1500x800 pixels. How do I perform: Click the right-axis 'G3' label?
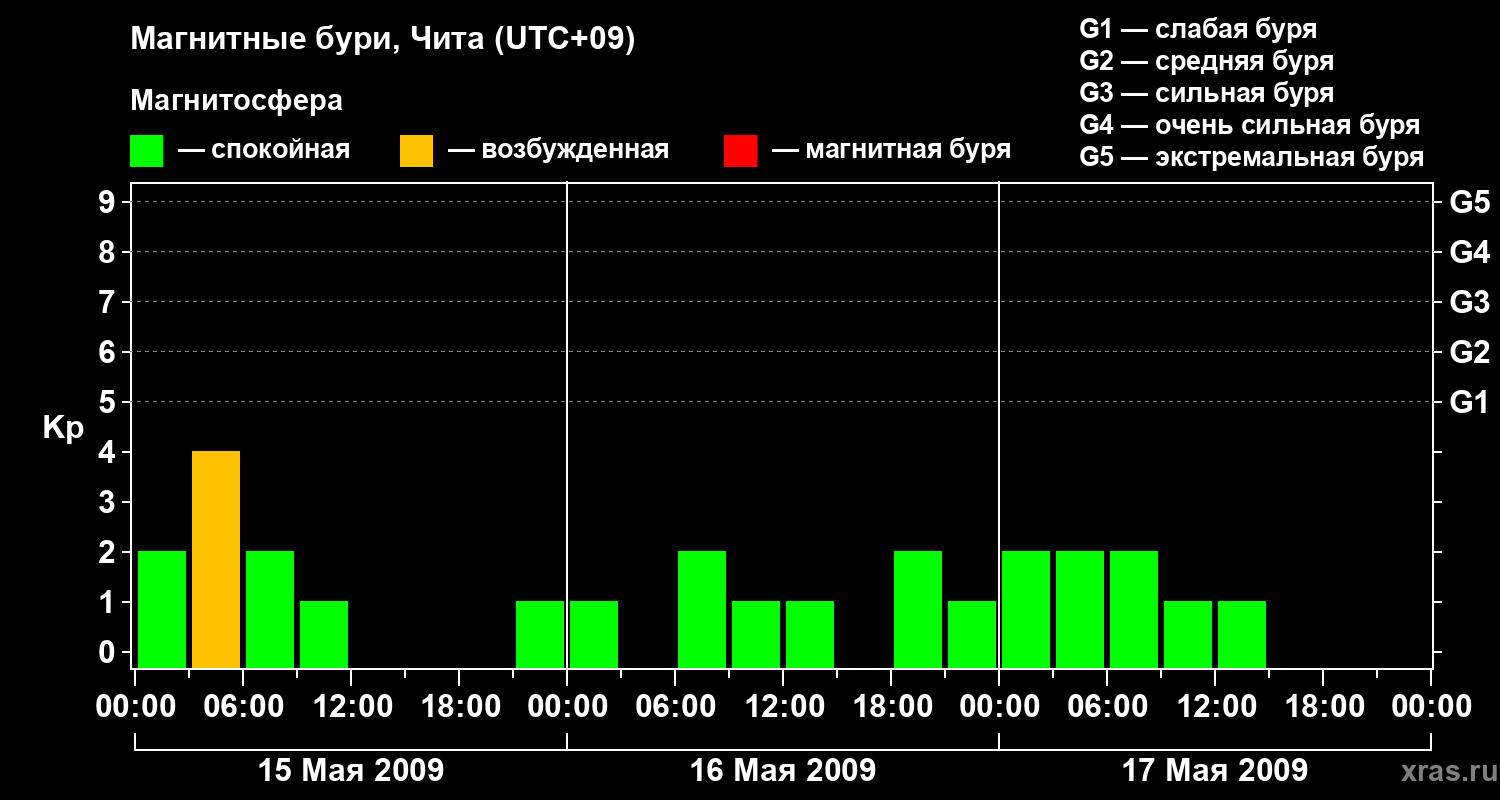1469,302
